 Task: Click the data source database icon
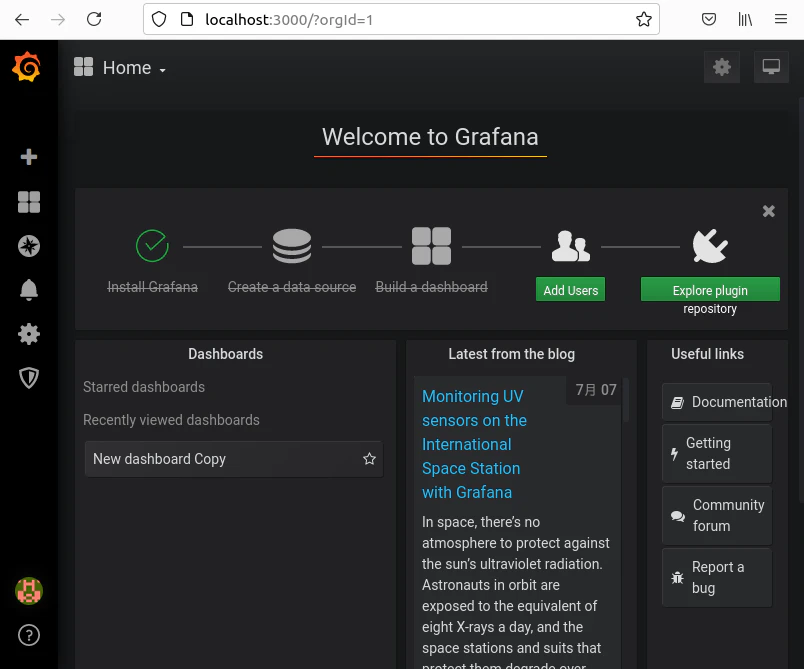(292, 246)
